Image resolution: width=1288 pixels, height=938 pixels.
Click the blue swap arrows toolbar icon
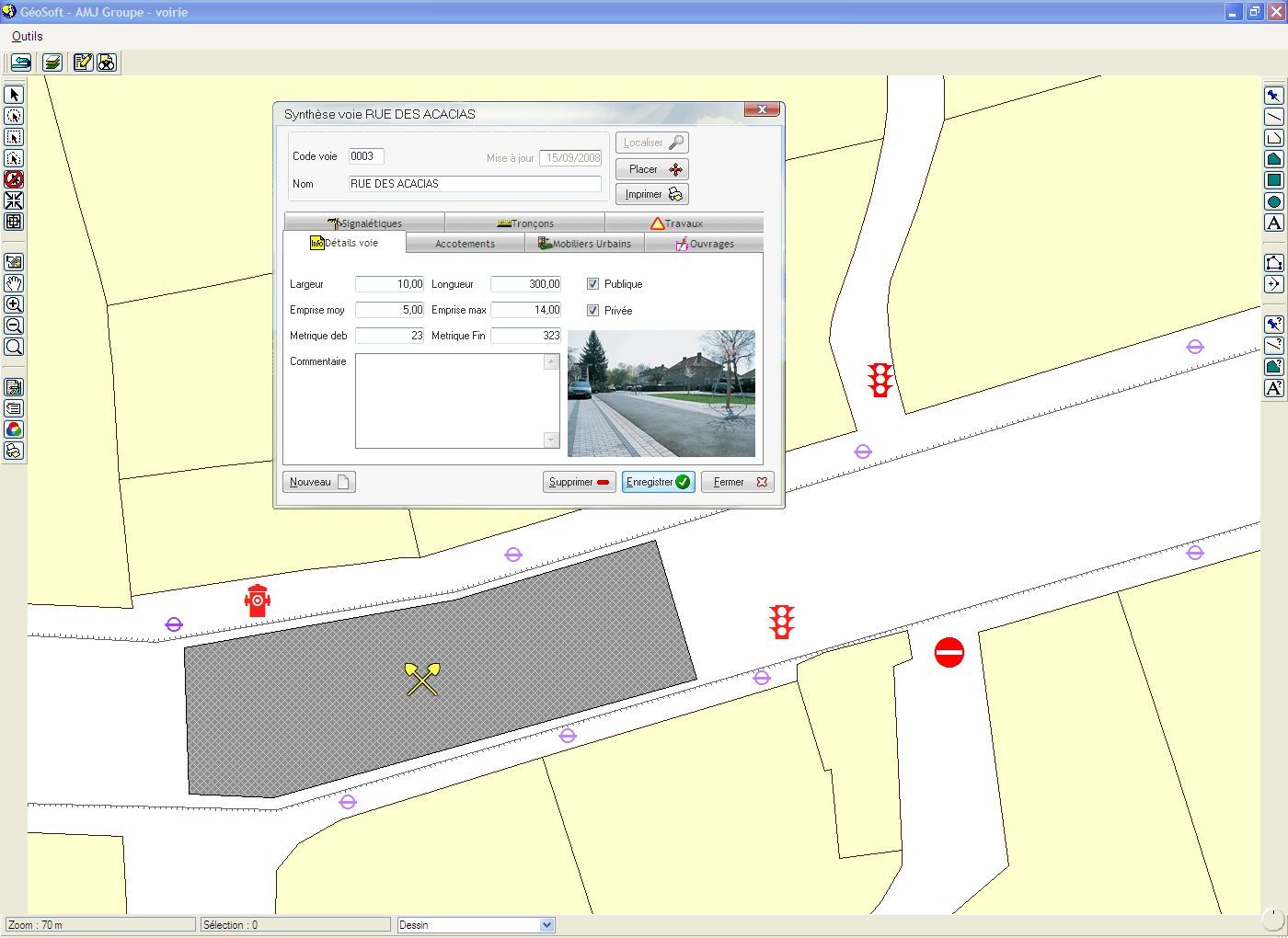(x=21, y=63)
